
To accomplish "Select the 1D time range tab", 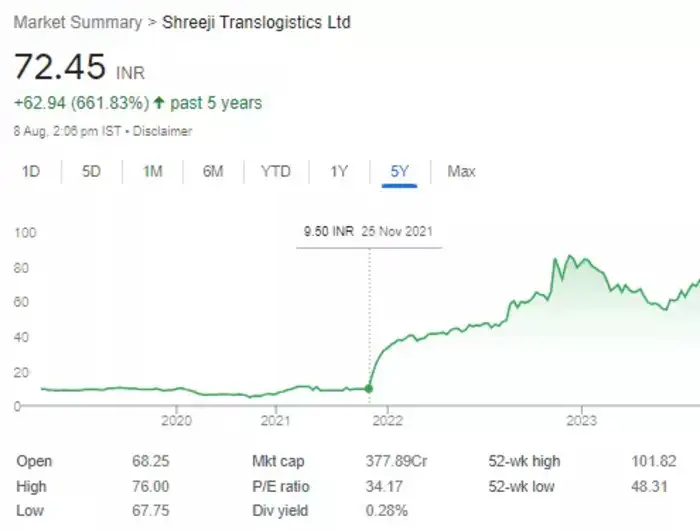I will coord(31,171).
